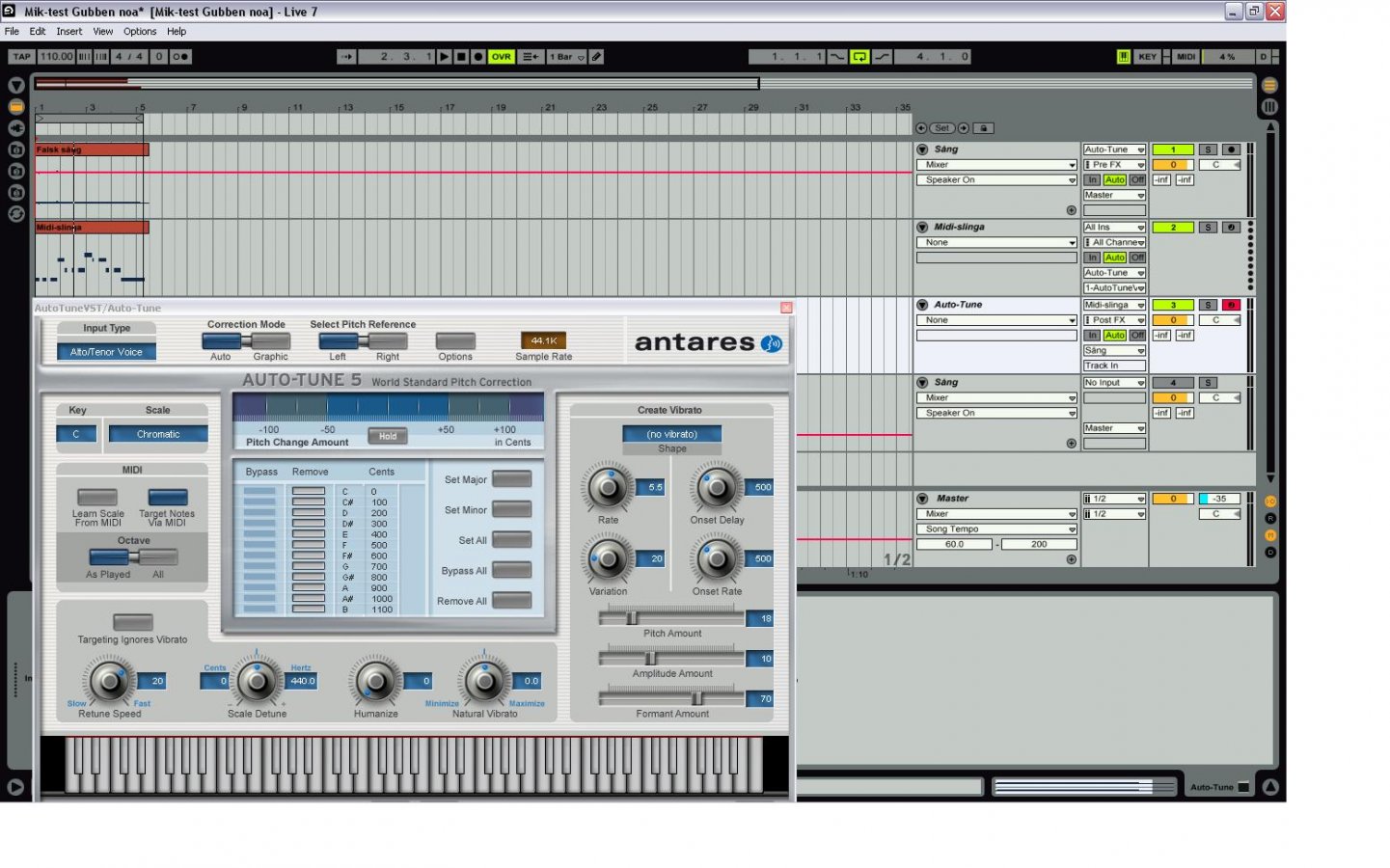Fold the first Sång track with its triangle
The height and width of the screenshot is (868, 1390).
(x=922, y=149)
